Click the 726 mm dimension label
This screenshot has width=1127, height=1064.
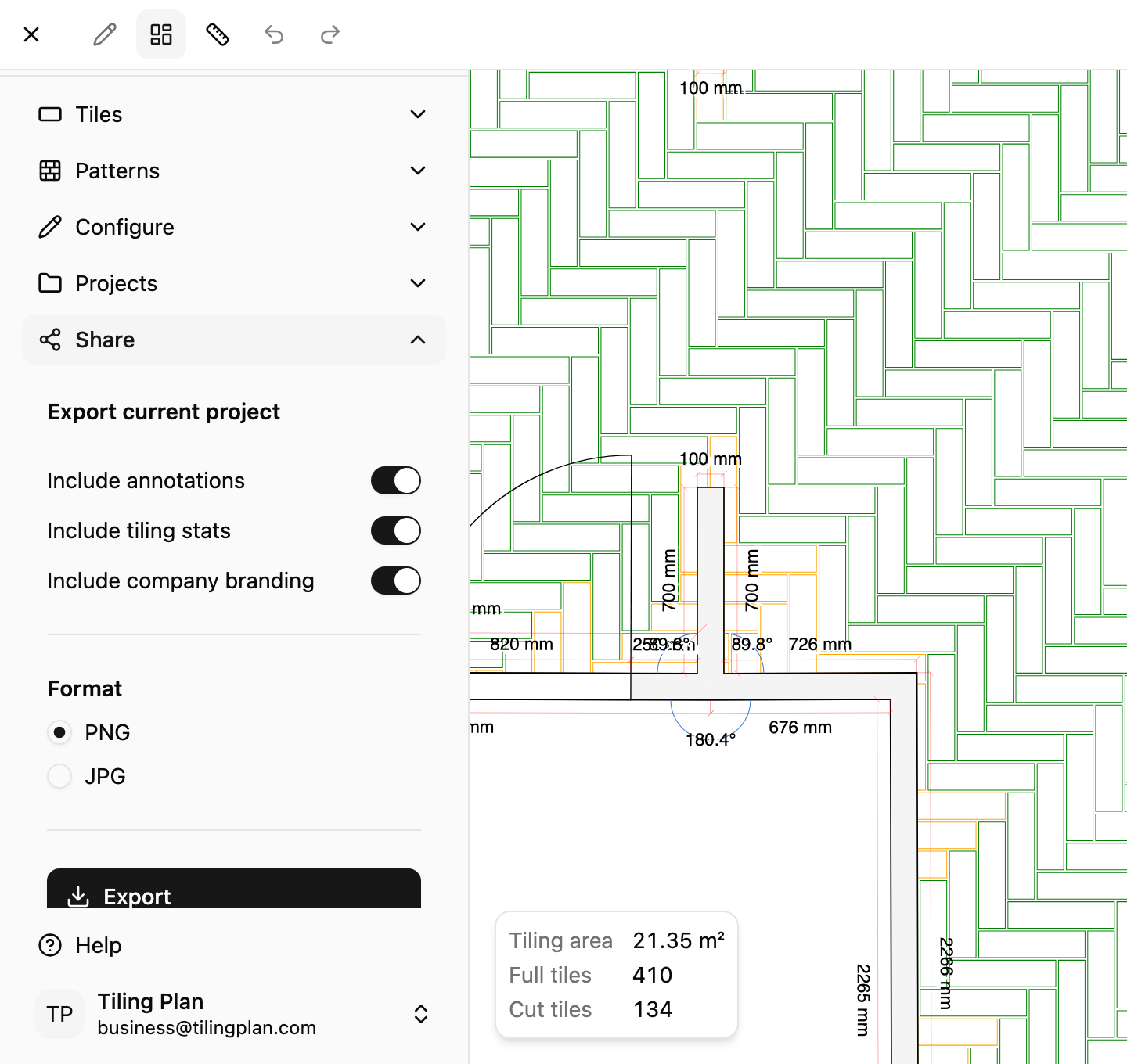(820, 644)
